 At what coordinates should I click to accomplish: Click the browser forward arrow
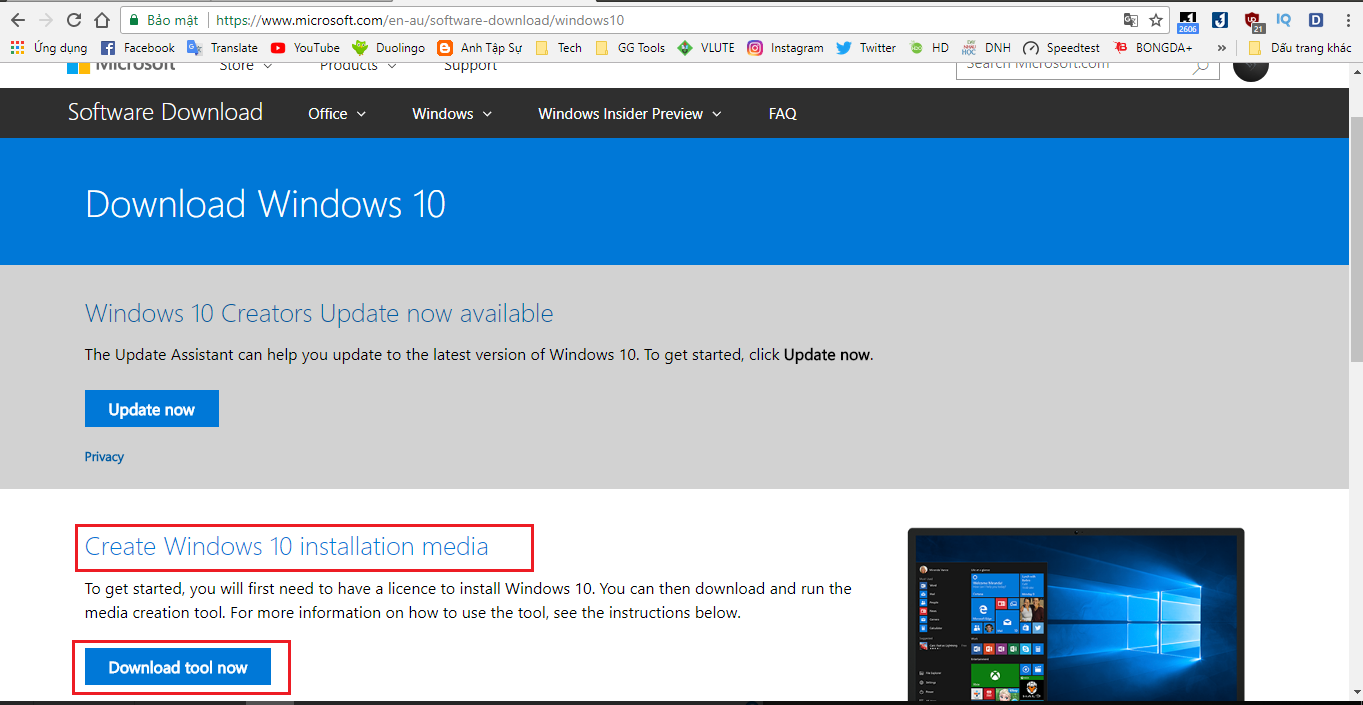pos(46,20)
